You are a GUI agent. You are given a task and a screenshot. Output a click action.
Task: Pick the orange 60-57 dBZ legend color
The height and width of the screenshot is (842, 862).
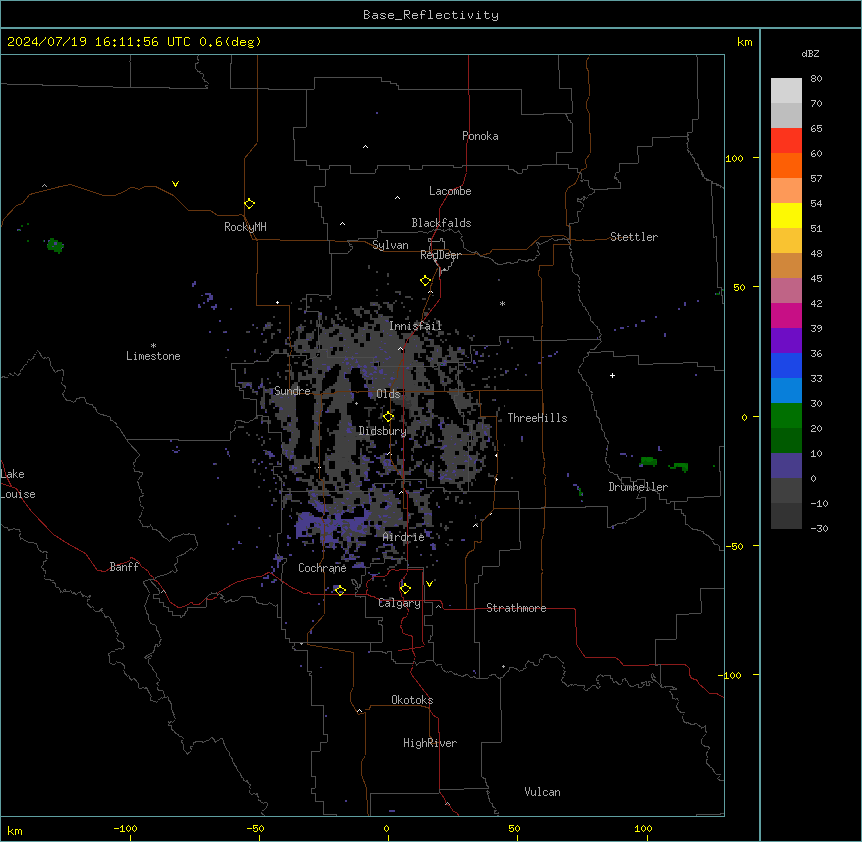coord(786,165)
